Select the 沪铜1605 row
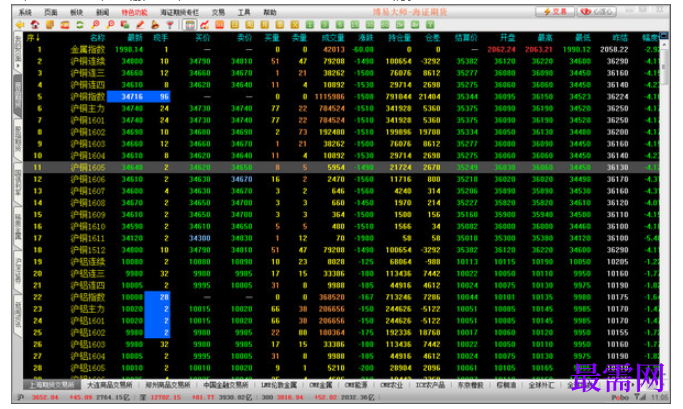683x409 pixels. tap(341, 167)
